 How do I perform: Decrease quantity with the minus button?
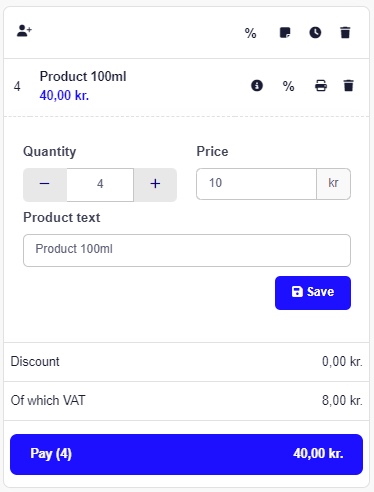45,185
